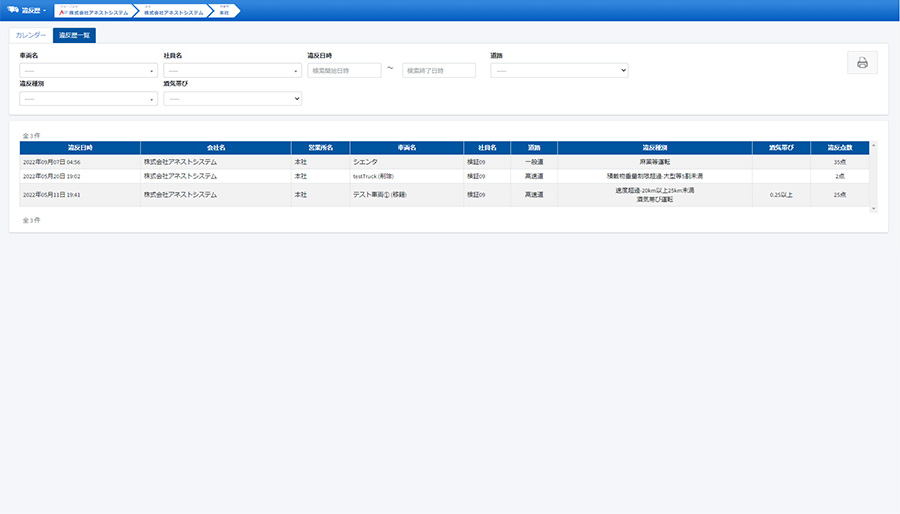Click the 検索終了日時 date input
Viewport: 900px width, 514px height.
click(438, 71)
